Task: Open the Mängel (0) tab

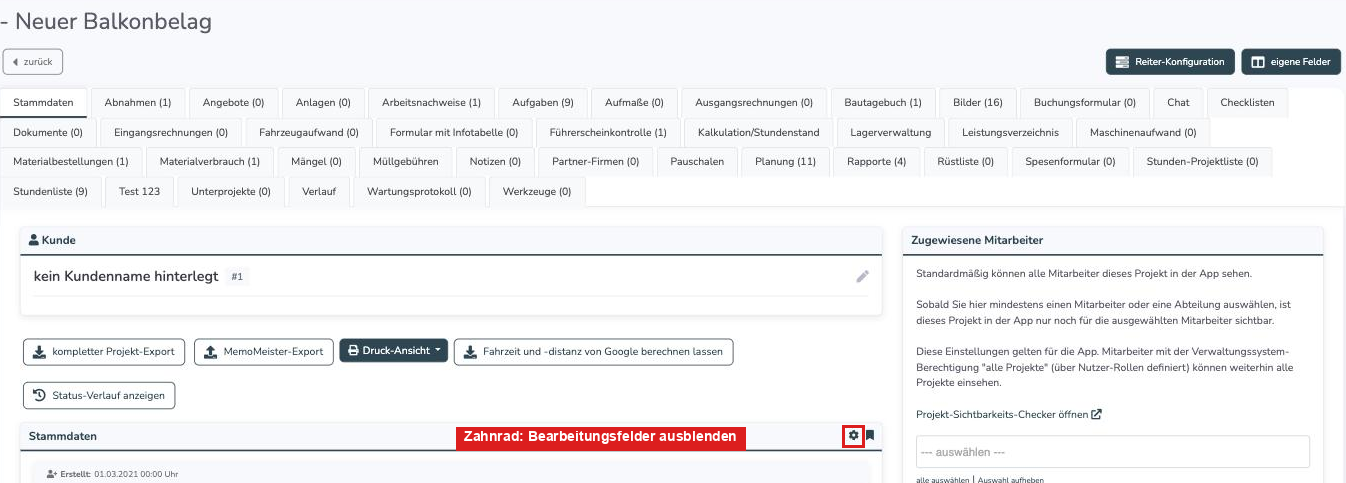Action: (316, 161)
